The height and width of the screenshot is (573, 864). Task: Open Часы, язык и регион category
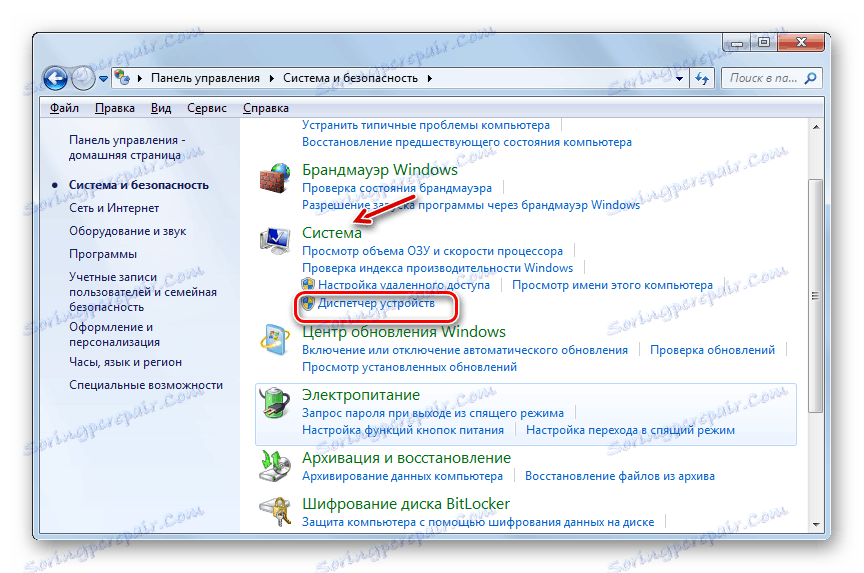coord(126,363)
